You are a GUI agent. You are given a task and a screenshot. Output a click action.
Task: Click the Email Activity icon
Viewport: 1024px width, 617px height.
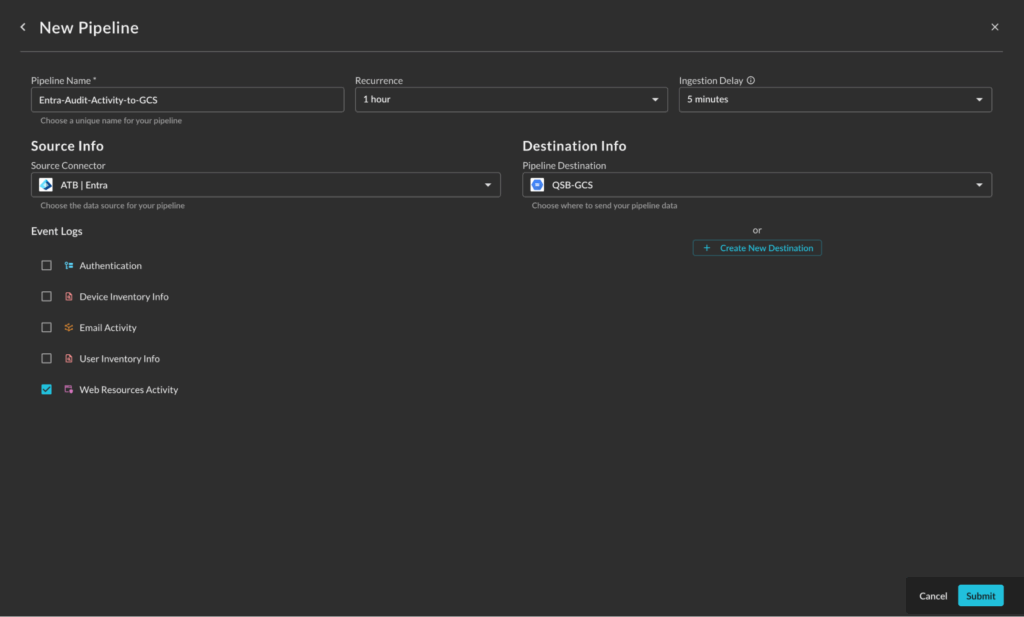click(69, 328)
